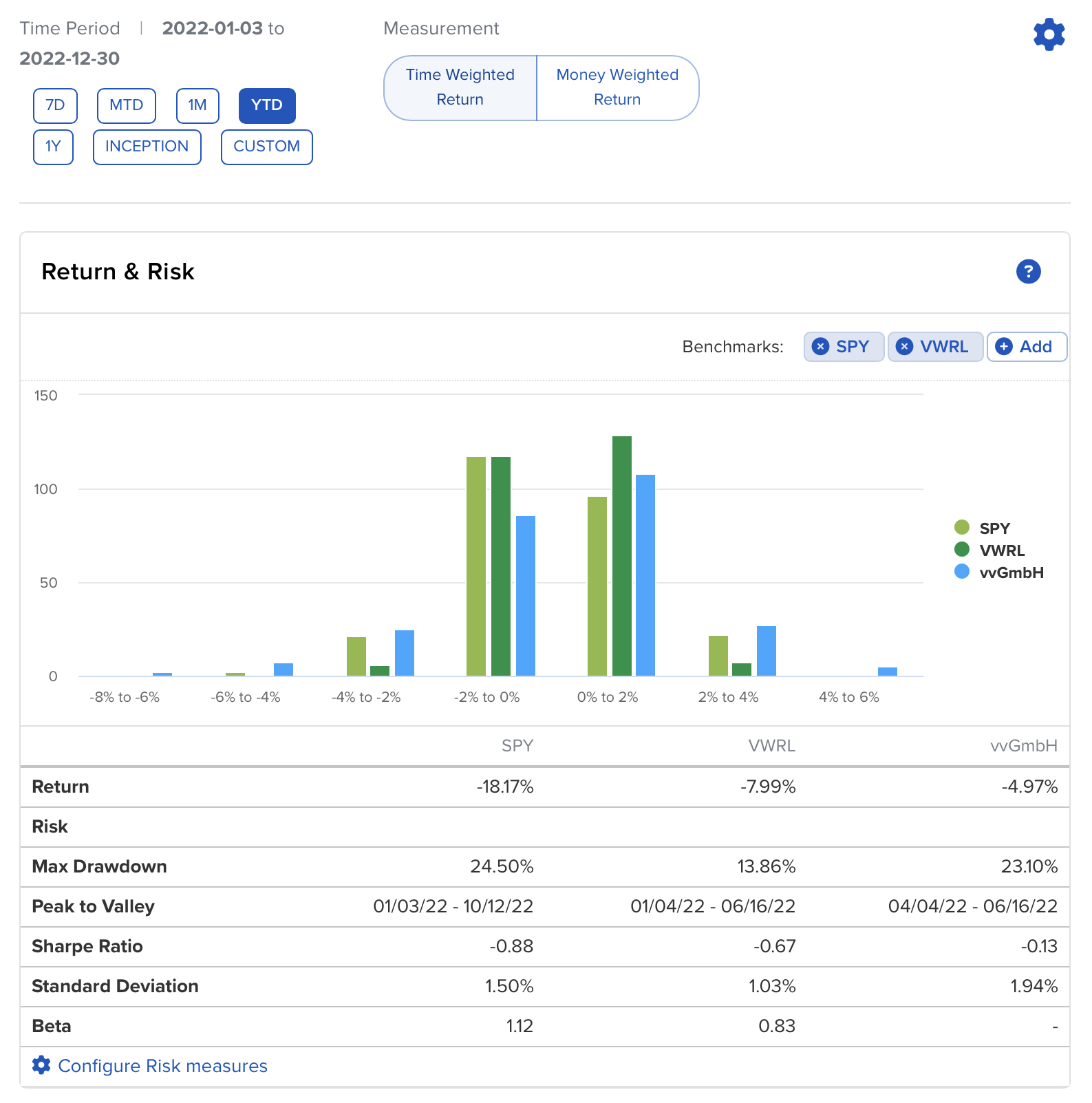Click the Peak to Valley row label

94,906
